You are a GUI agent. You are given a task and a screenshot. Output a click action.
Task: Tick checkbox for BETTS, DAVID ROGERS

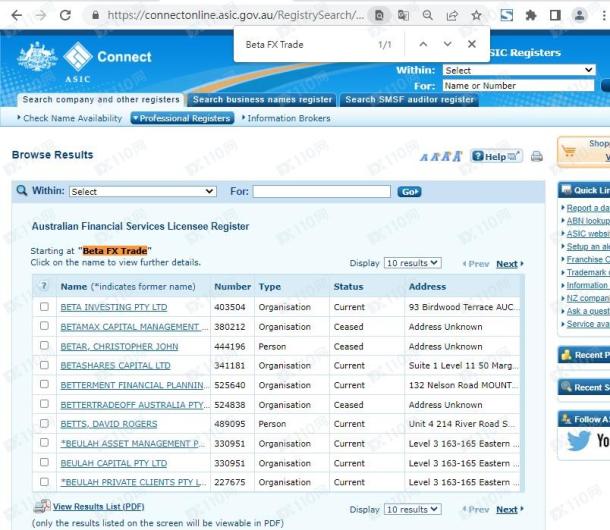tap(44, 423)
